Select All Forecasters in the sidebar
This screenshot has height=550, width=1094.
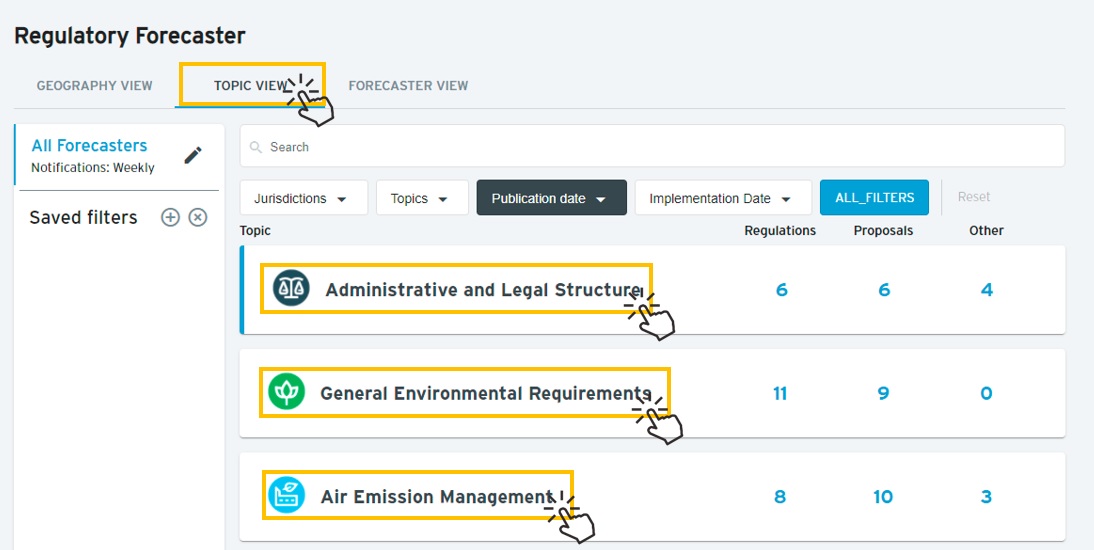pos(89,146)
